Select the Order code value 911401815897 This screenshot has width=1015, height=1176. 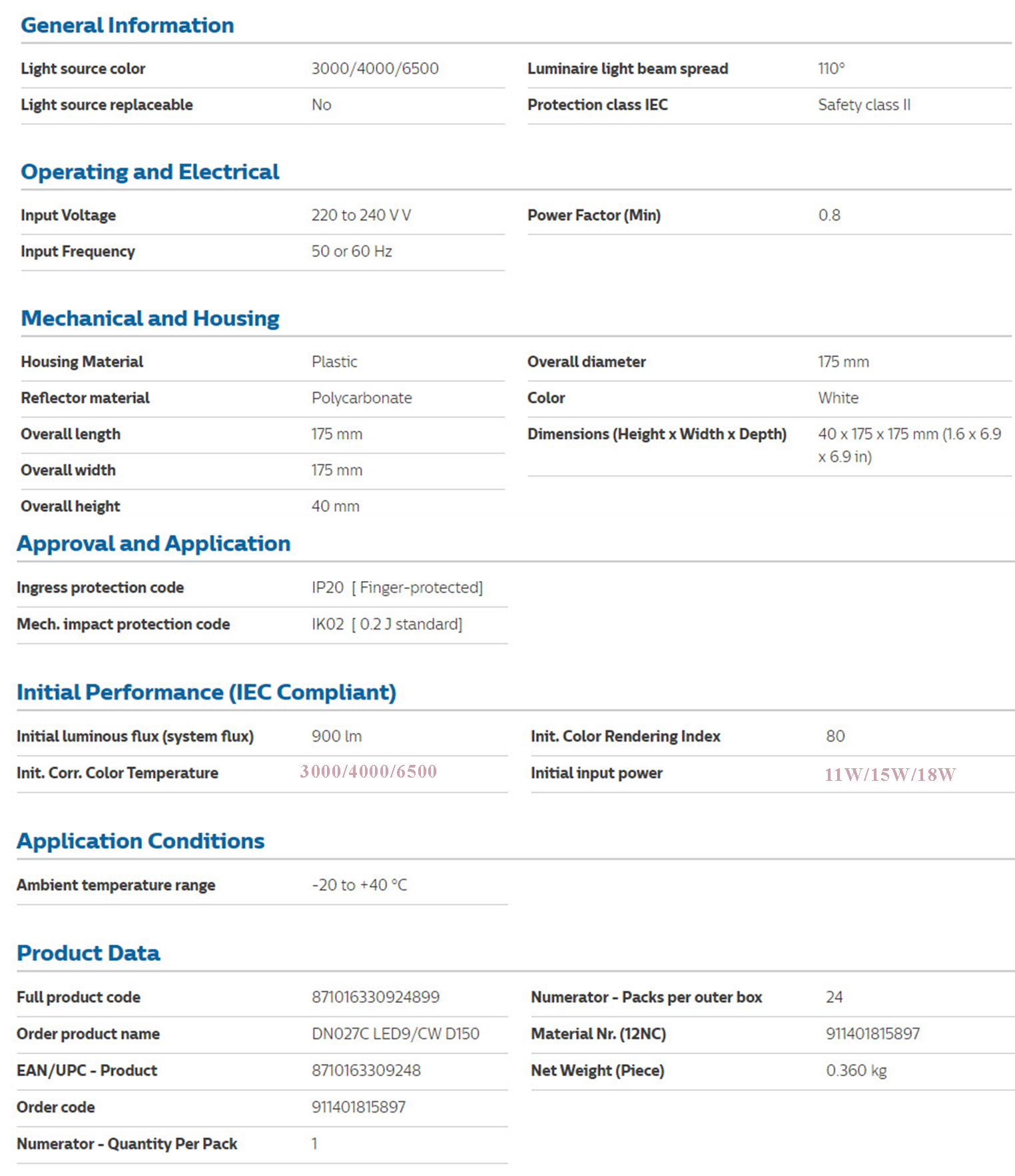358,1107
